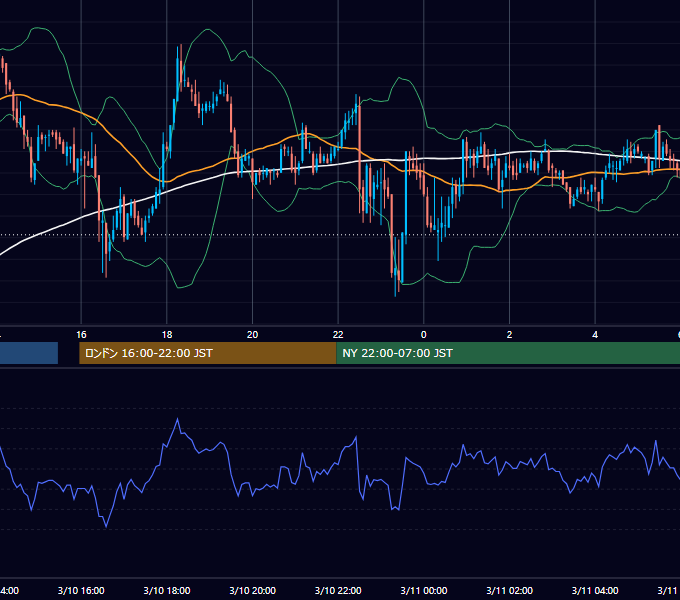Click the 0 hour label on price chart axis
Viewport: 680px width, 600px height.
click(424, 335)
